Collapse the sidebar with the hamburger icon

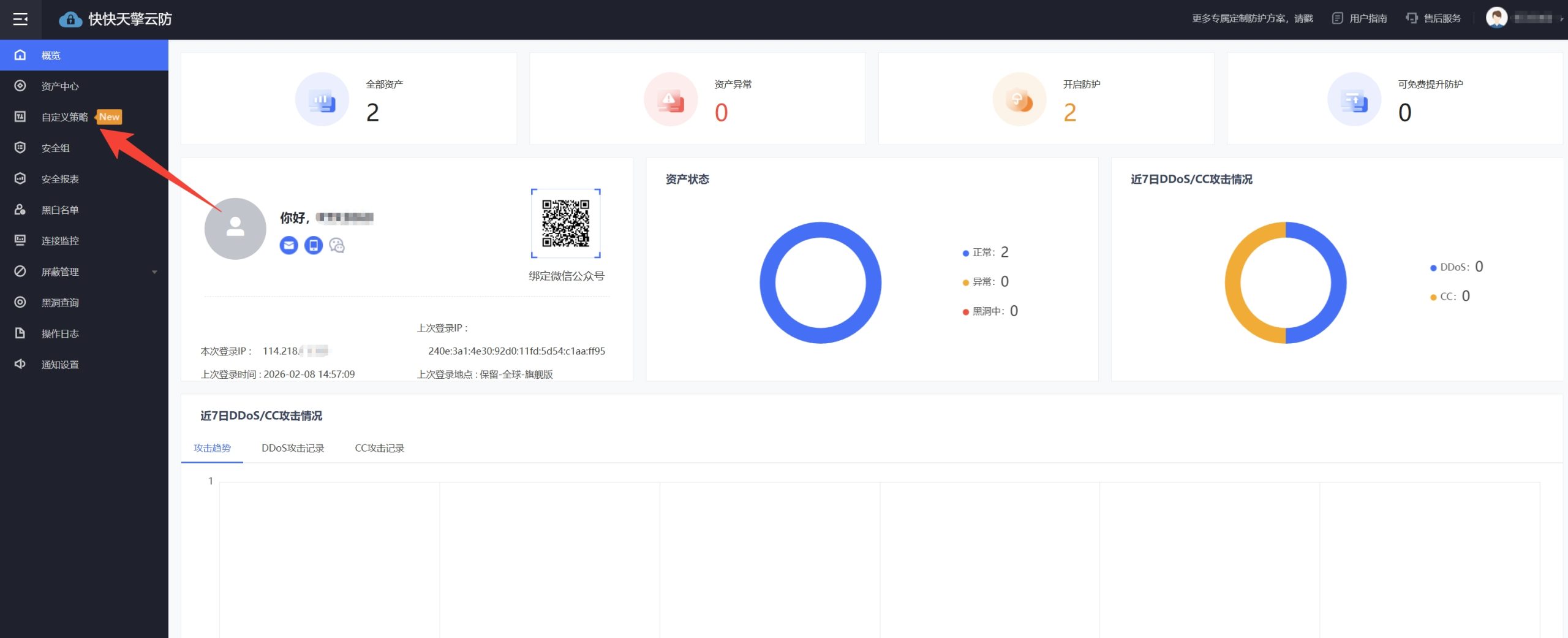coord(20,20)
